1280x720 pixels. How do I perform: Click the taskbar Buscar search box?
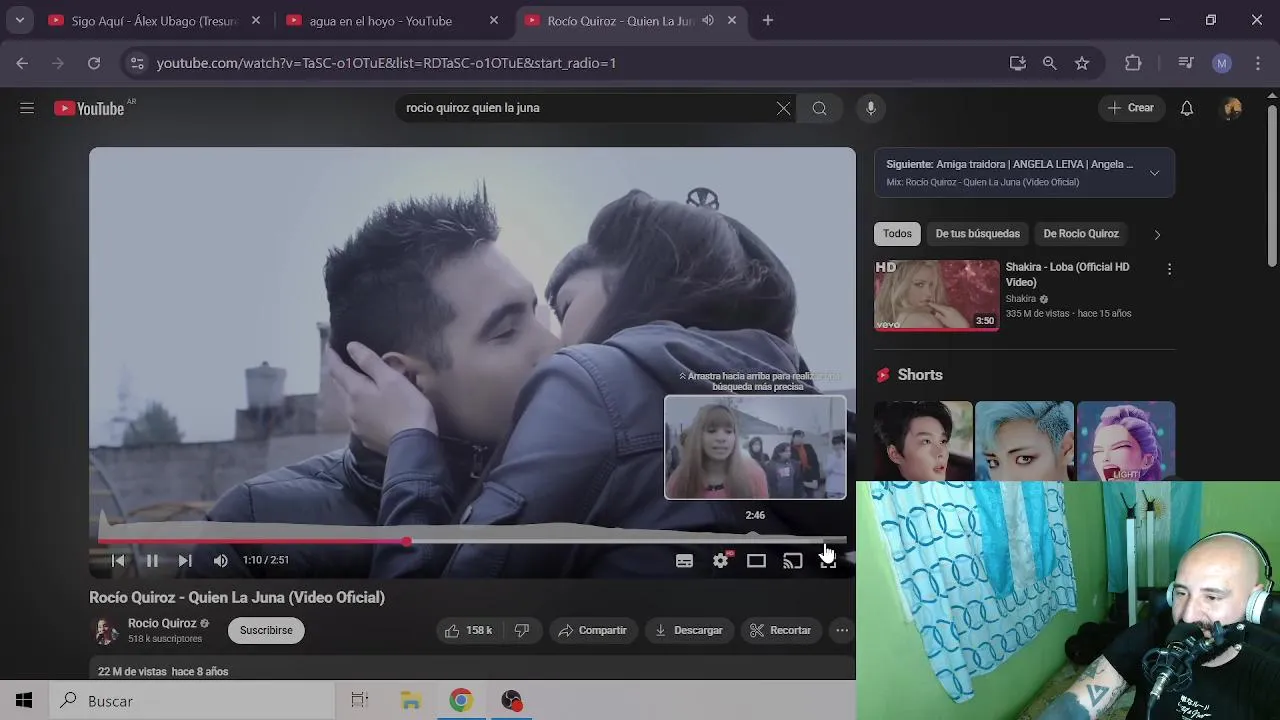[x=192, y=701]
